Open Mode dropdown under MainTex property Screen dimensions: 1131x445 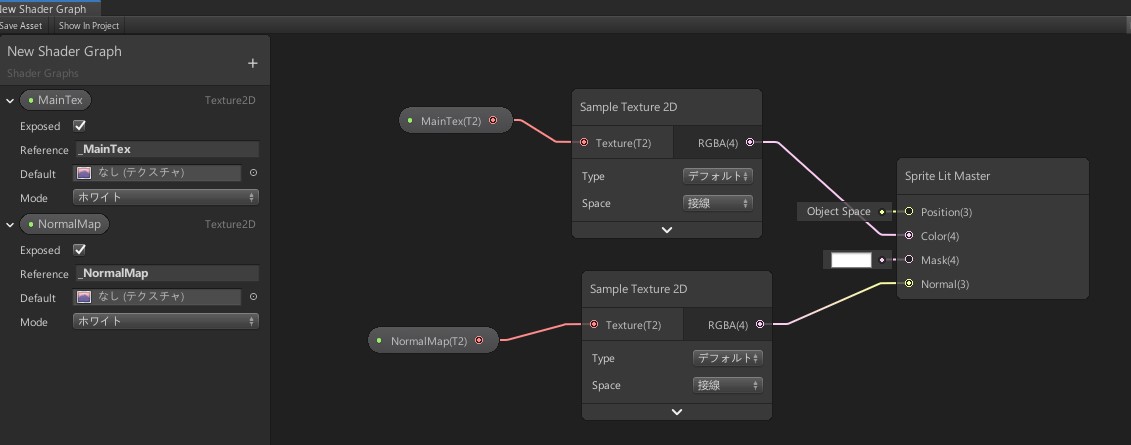(x=165, y=197)
